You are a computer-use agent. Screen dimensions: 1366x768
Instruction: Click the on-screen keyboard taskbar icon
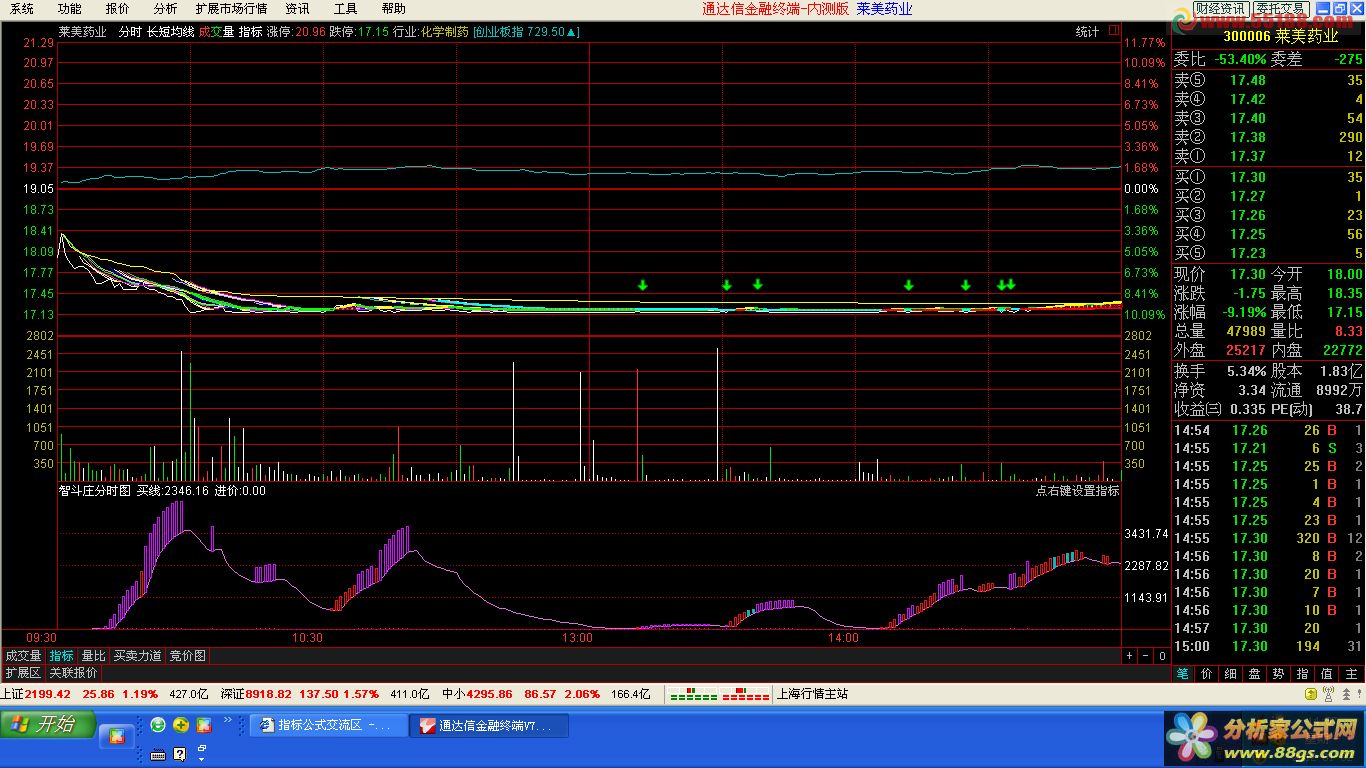158,753
